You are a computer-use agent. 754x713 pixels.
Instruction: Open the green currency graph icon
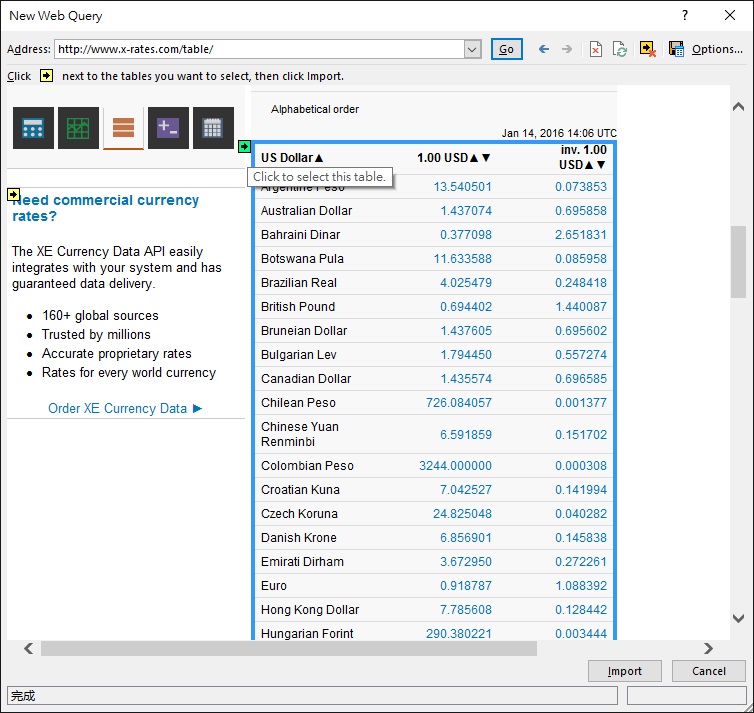pyautogui.click(x=78, y=127)
